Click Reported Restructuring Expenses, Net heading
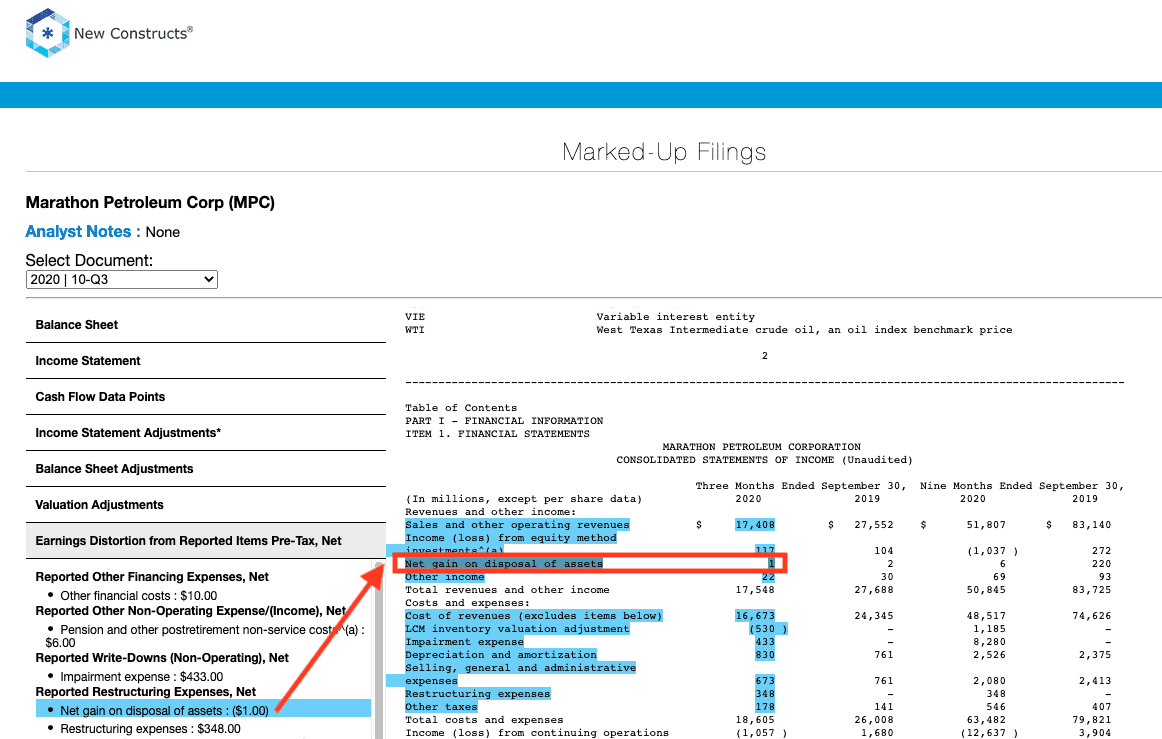The height and width of the screenshot is (739, 1162). tap(146, 692)
